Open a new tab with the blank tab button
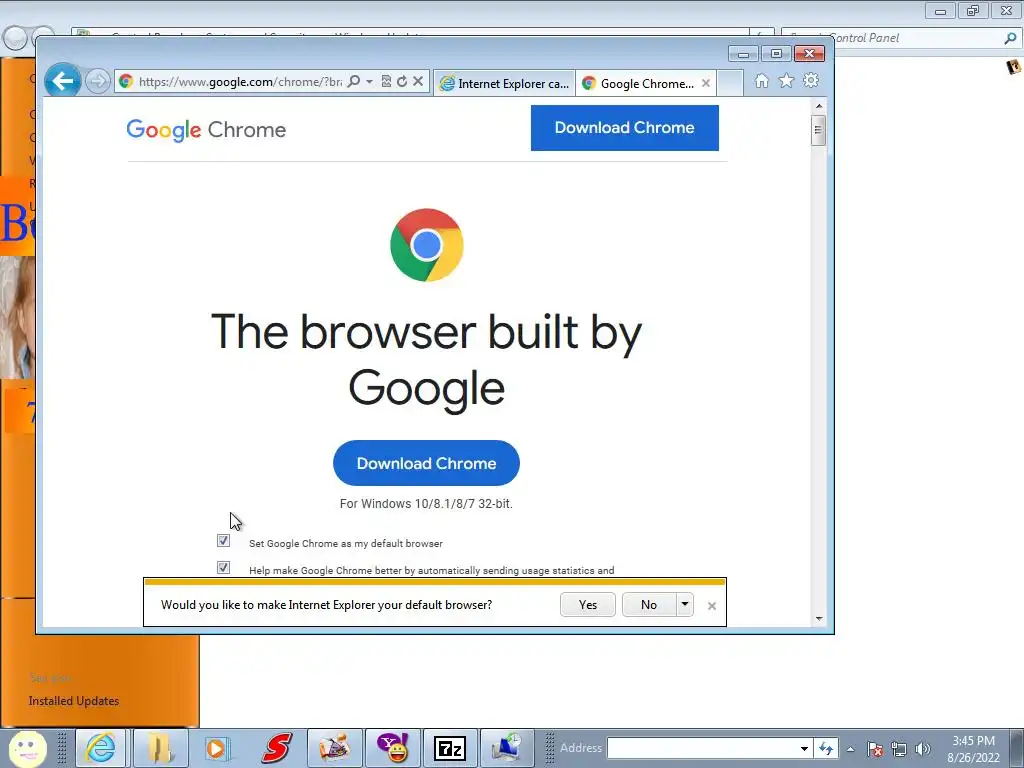Viewport: 1024px width, 768px height. pyautogui.click(x=730, y=84)
